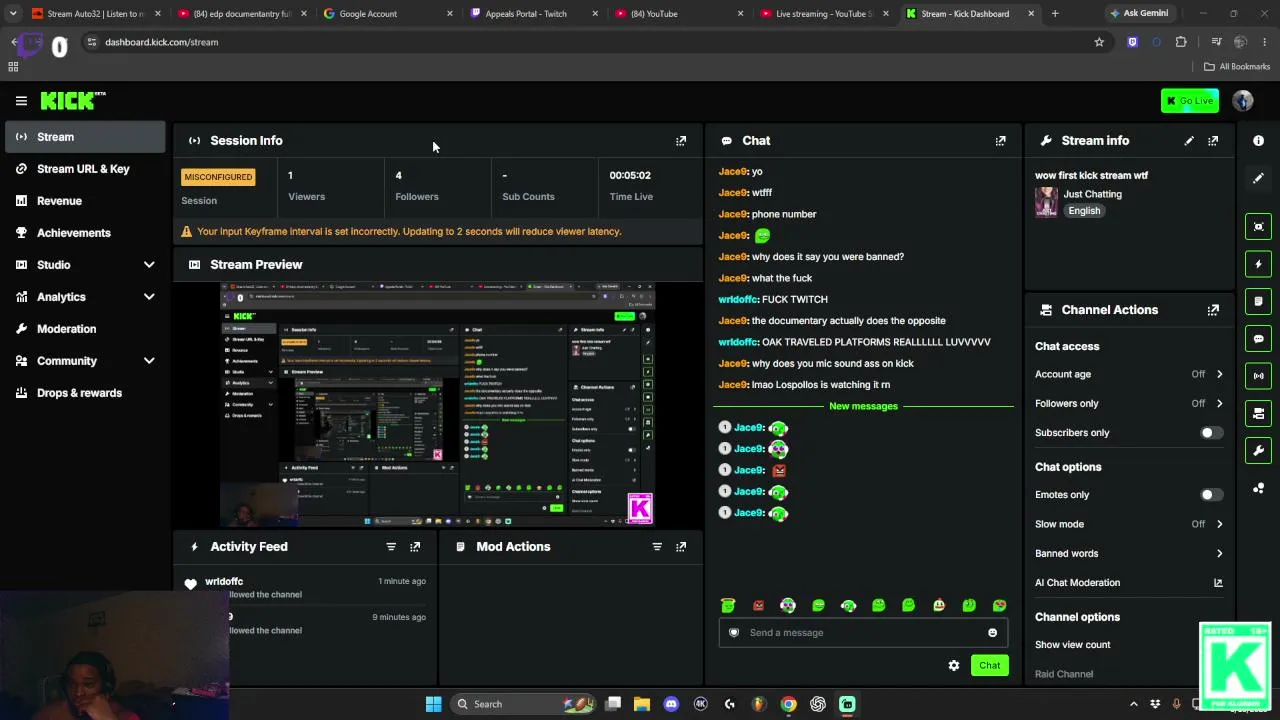Expand the Community menu
The height and width of the screenshot is (720, 1280).
point(149,361)
